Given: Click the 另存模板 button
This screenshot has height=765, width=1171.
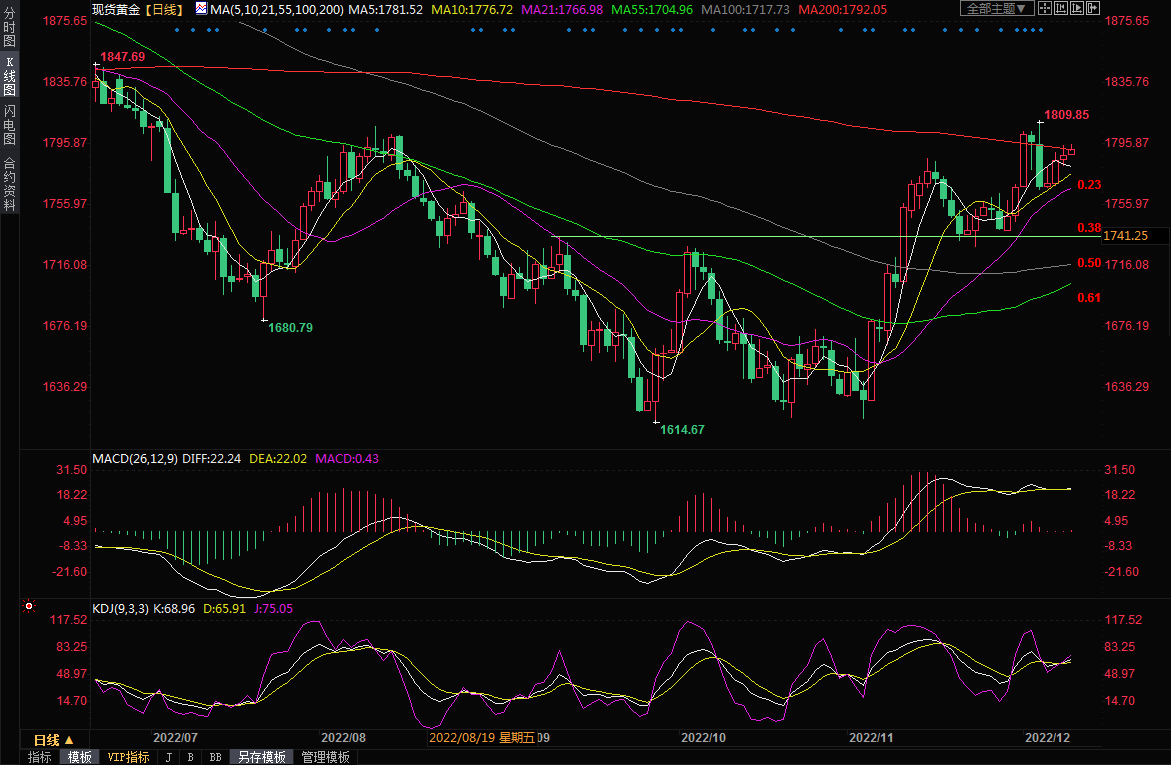Looking at the screenshot, I should pyautogui.click(x=262, y=757).
